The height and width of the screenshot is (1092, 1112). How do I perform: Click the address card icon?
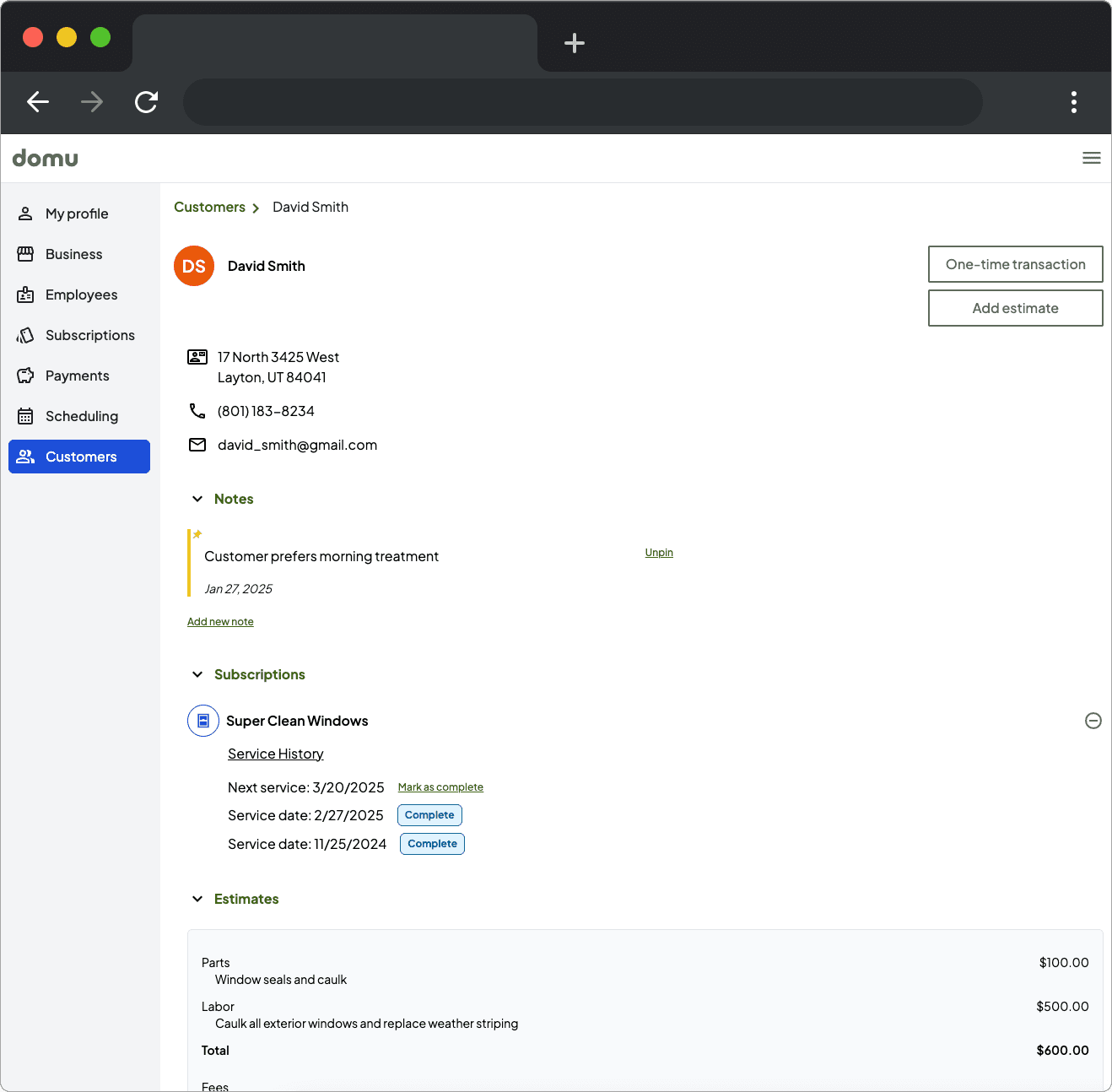tap(197, 357)
